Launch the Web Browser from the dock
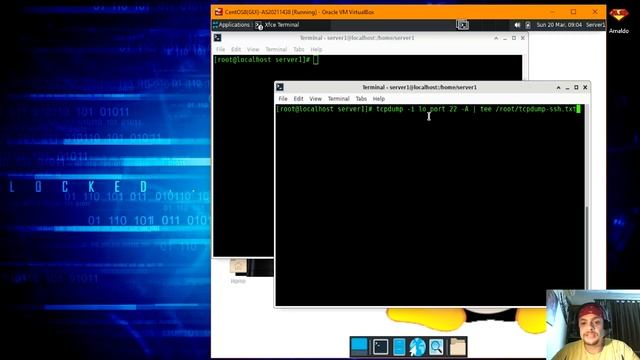The image size is (640, 360). pyautogui.click(x=417, y=347)
